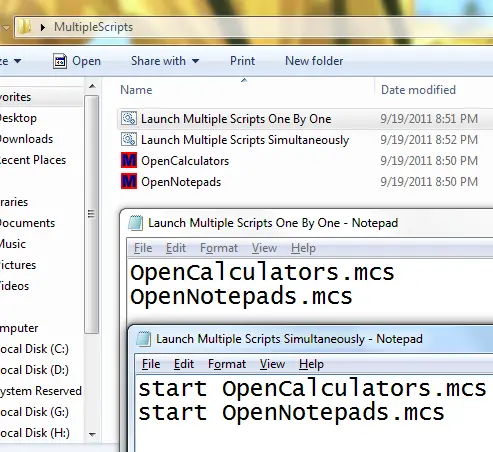Open Documents library in the navigation pane
This screenshot has width=493, height=452.
[27, 223]
